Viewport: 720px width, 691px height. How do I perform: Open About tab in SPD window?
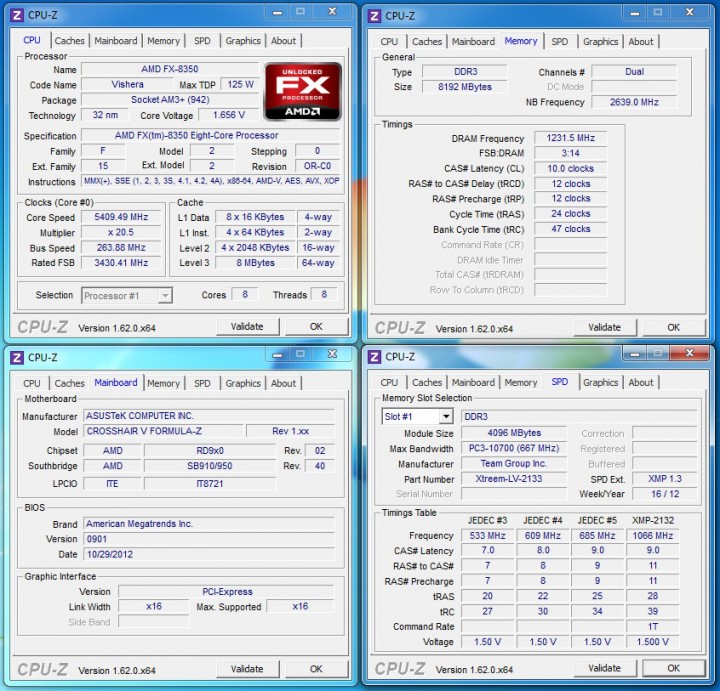[x=641, y=382]
